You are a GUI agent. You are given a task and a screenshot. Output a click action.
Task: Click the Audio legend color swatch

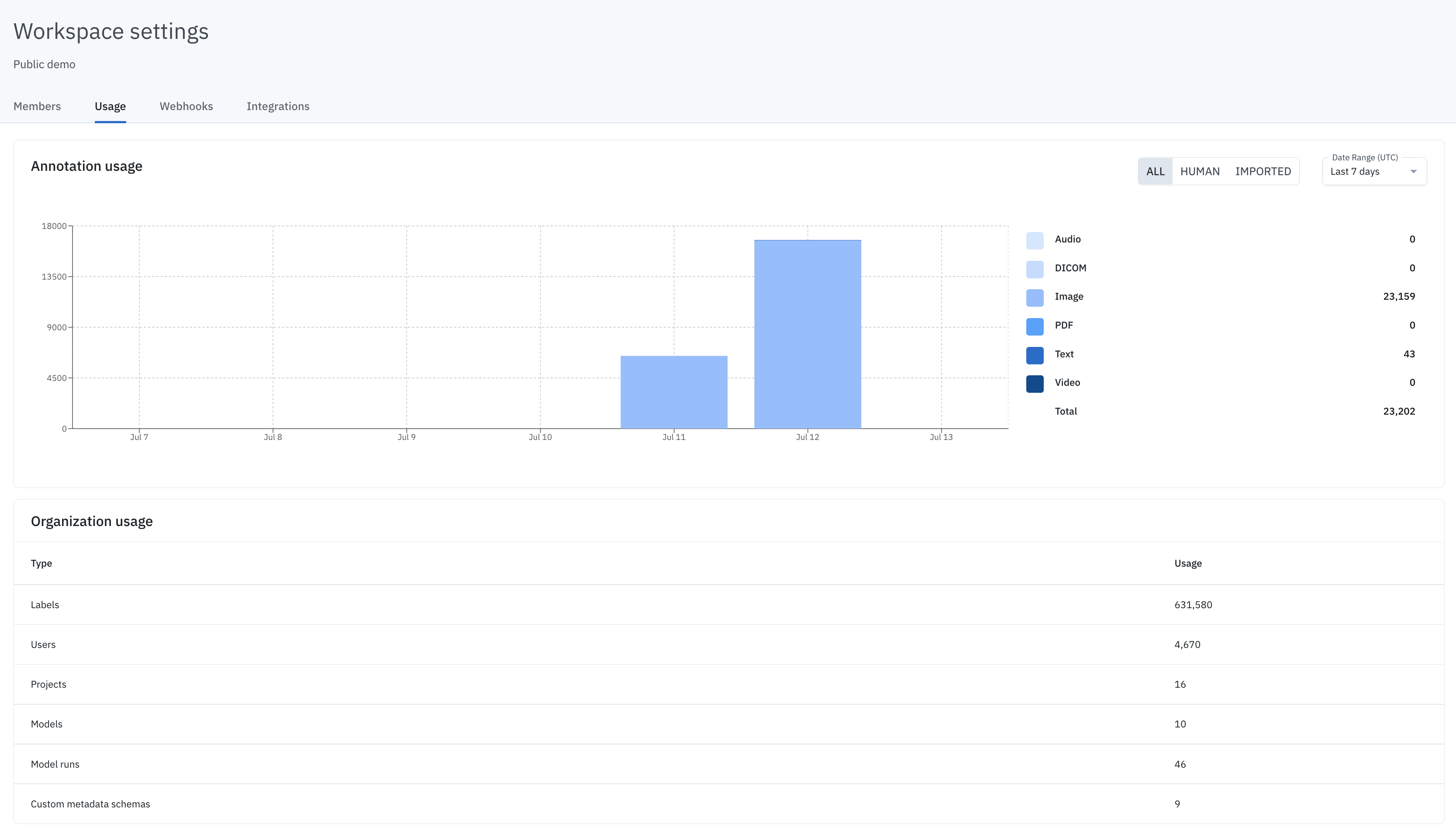[1035, 240]
